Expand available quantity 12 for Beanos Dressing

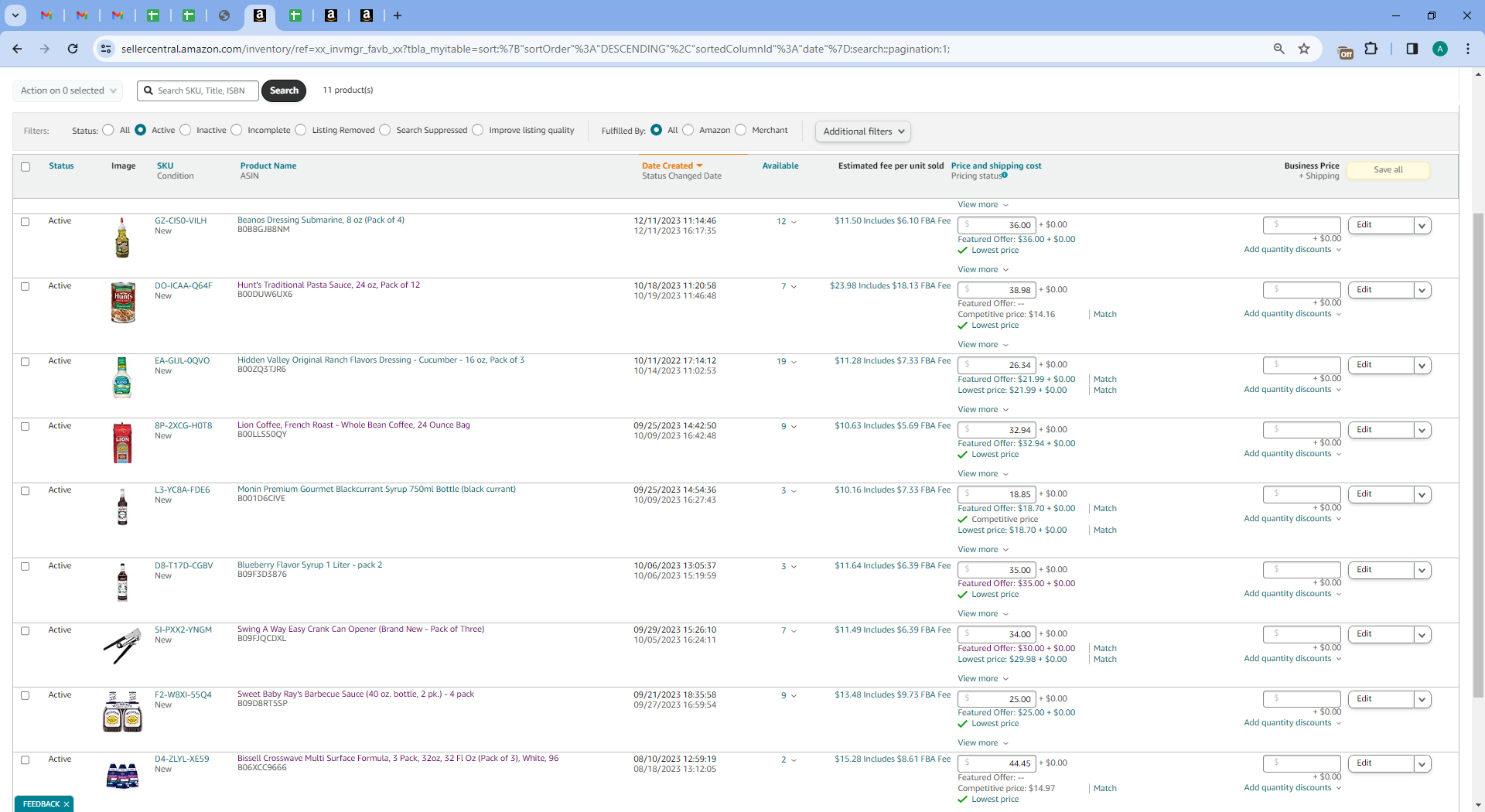[787, 222]
